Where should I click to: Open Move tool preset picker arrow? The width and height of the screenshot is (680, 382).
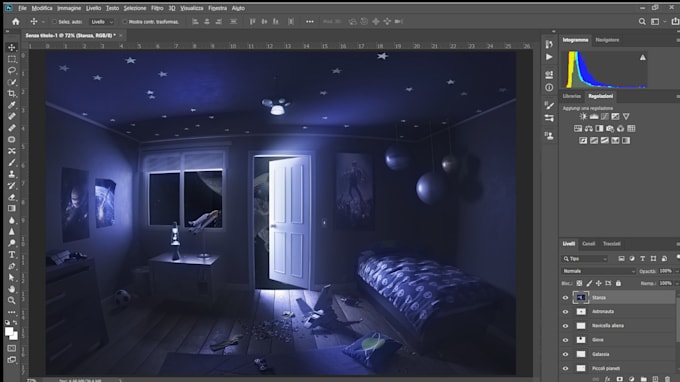43,22
